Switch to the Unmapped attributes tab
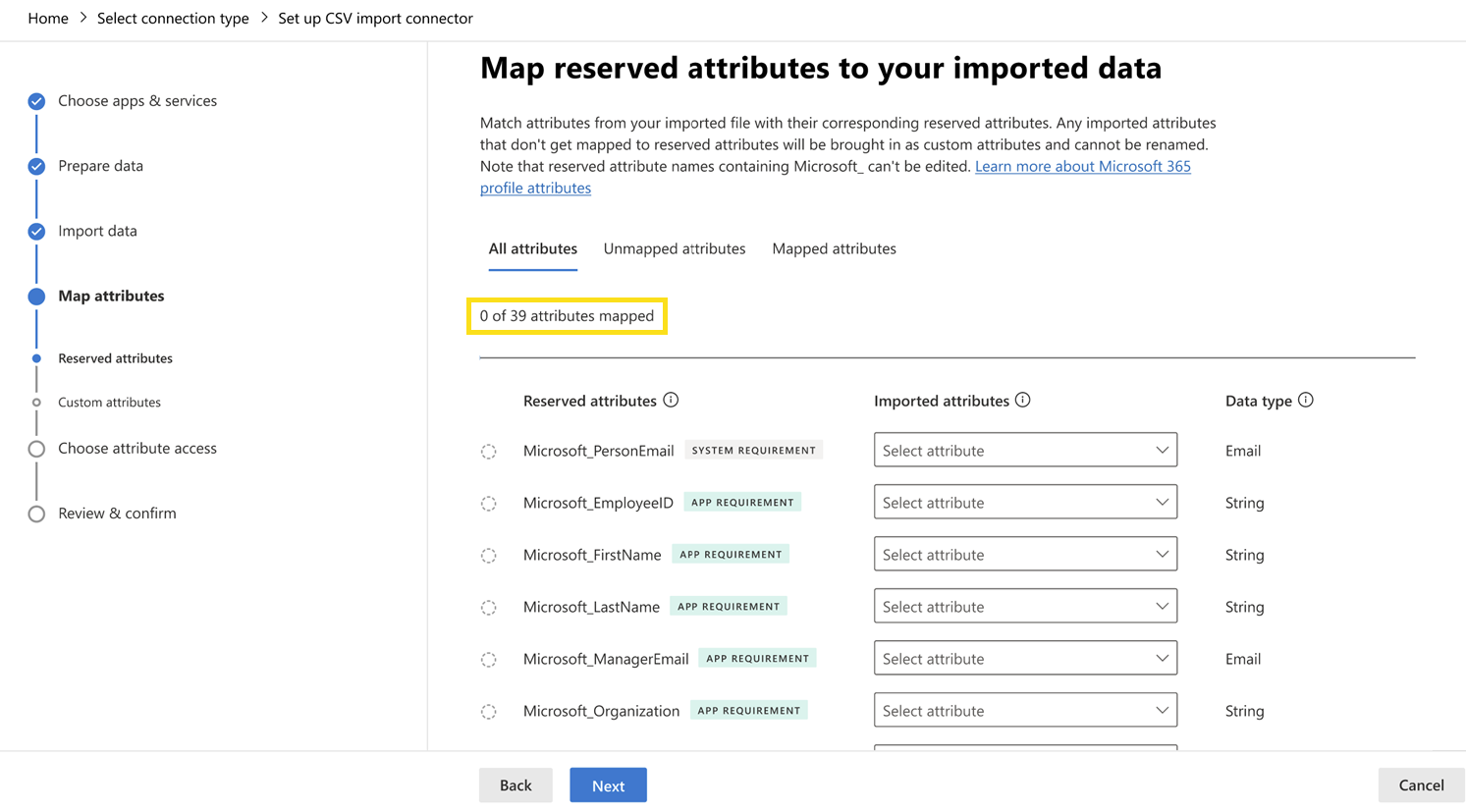 pyautogui.click(x=674, y=248)
